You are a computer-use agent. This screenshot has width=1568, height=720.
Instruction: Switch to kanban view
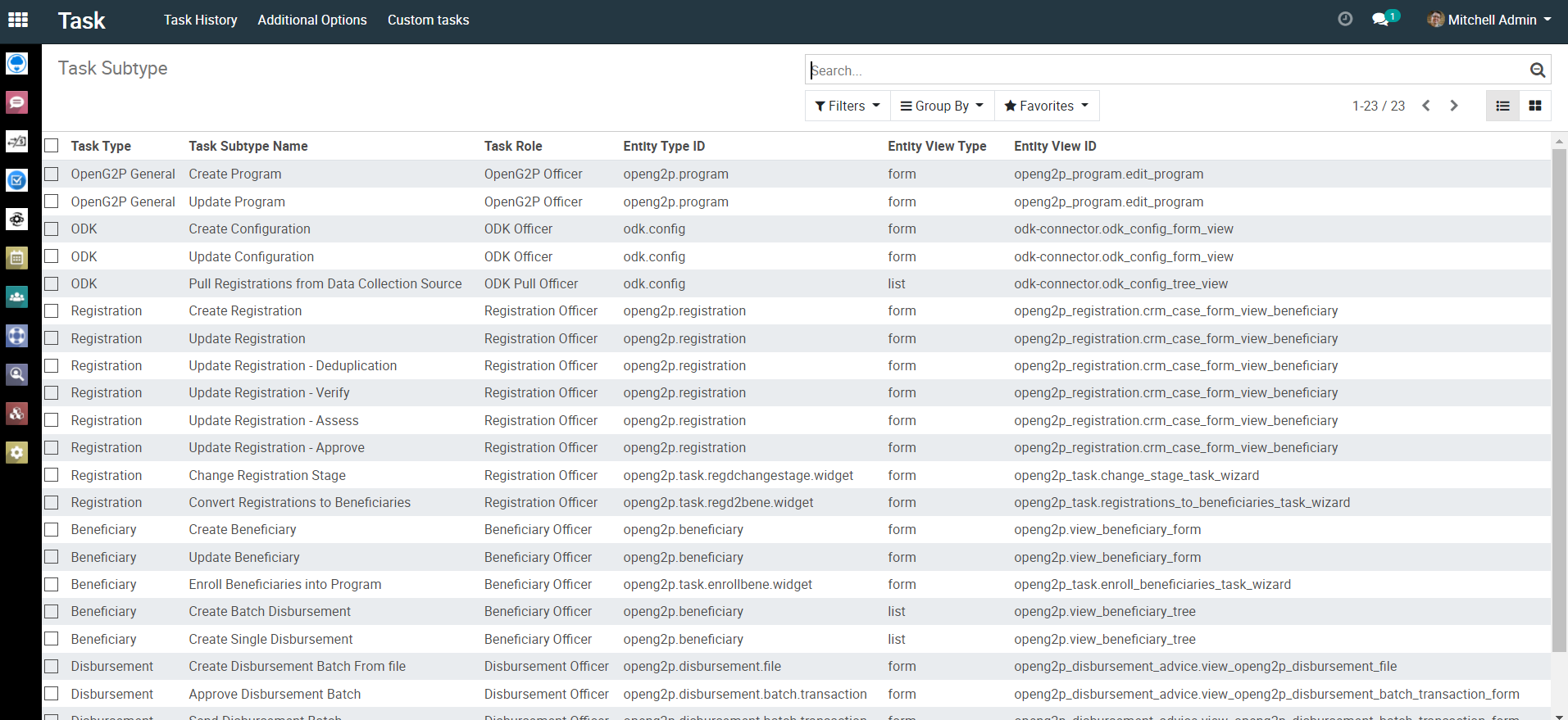coord(1535,106)
